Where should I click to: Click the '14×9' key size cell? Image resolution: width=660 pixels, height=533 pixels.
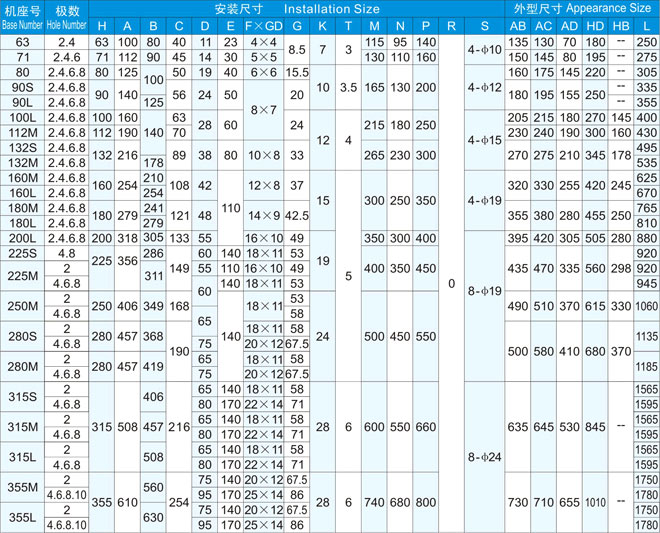[263, 216]
